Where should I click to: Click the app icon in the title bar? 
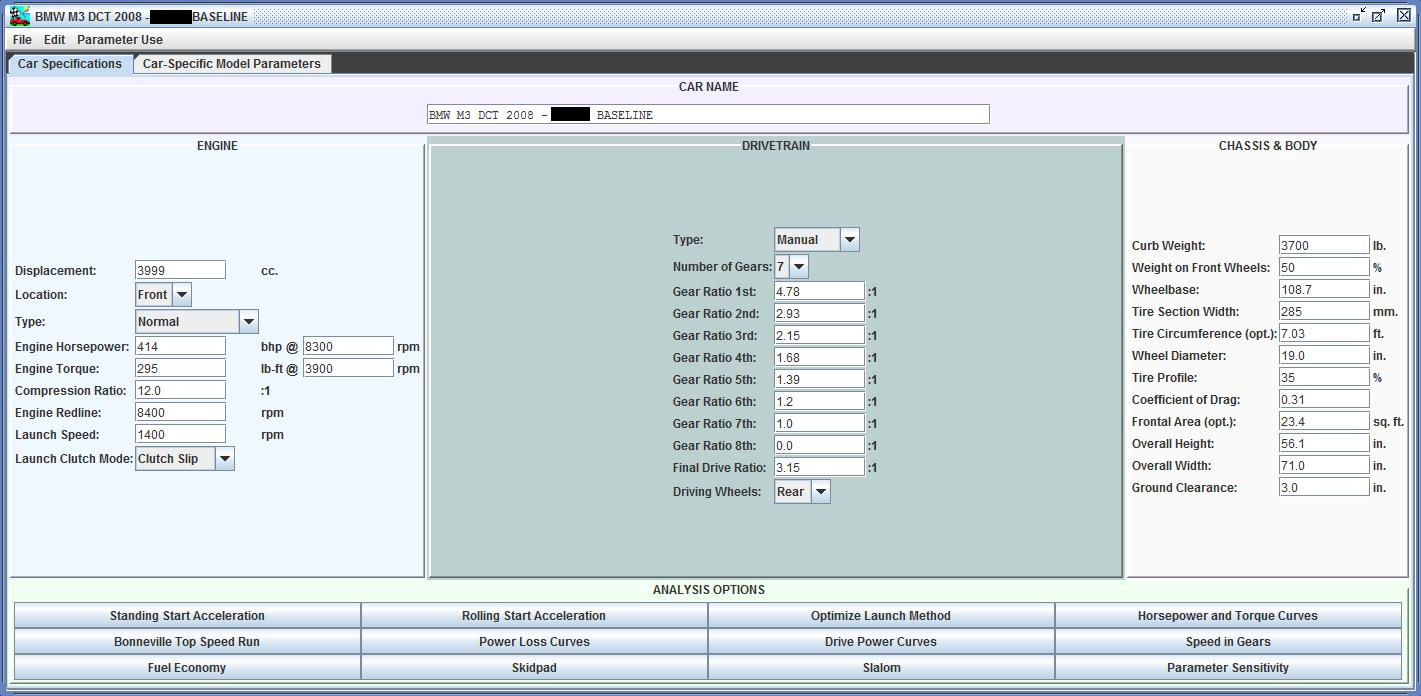19,16
